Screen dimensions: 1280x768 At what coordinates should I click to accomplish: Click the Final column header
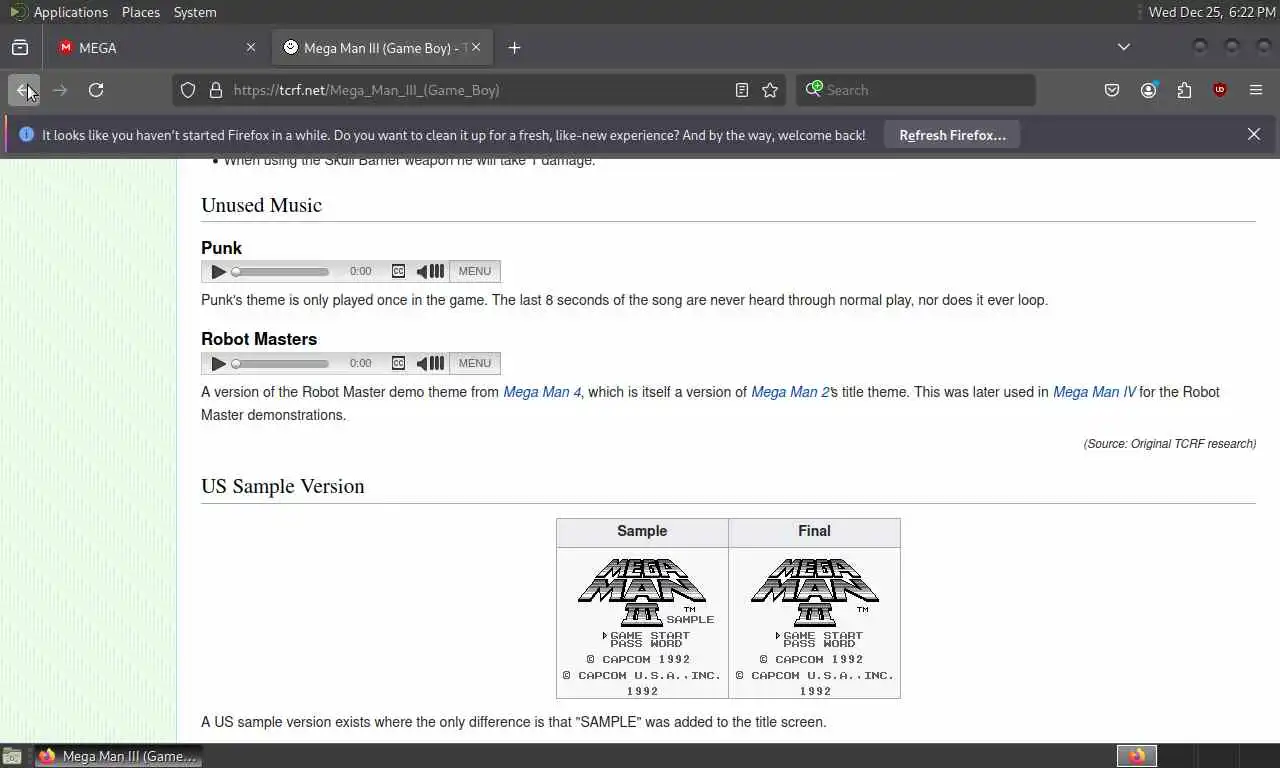(814, 531)
